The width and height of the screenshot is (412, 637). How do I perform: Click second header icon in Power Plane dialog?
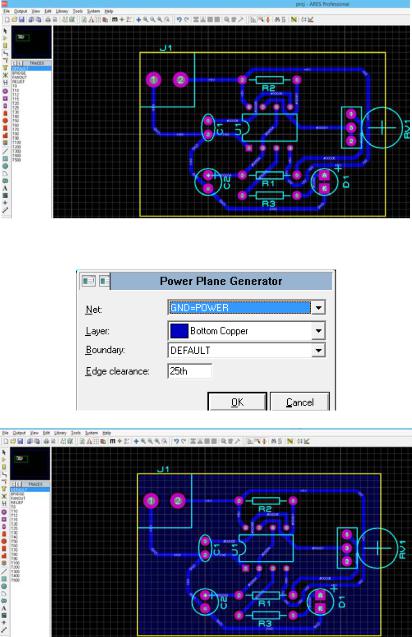click(104, 281)
